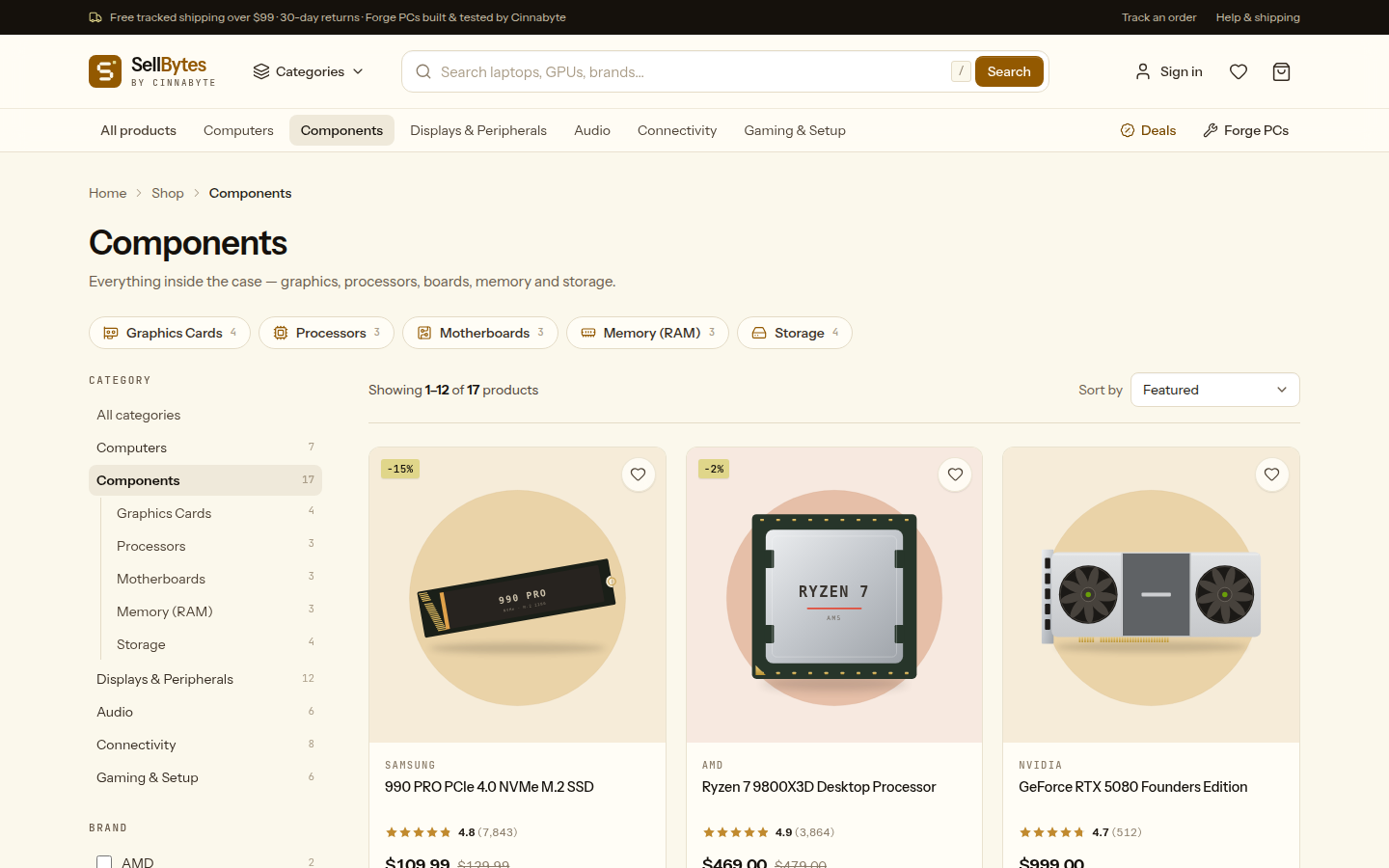Image resolution: width=1389 pixels, height=868 pixels.
Task: Click the Forge PCs wrench icon
Action: (x=1211, y=130)
